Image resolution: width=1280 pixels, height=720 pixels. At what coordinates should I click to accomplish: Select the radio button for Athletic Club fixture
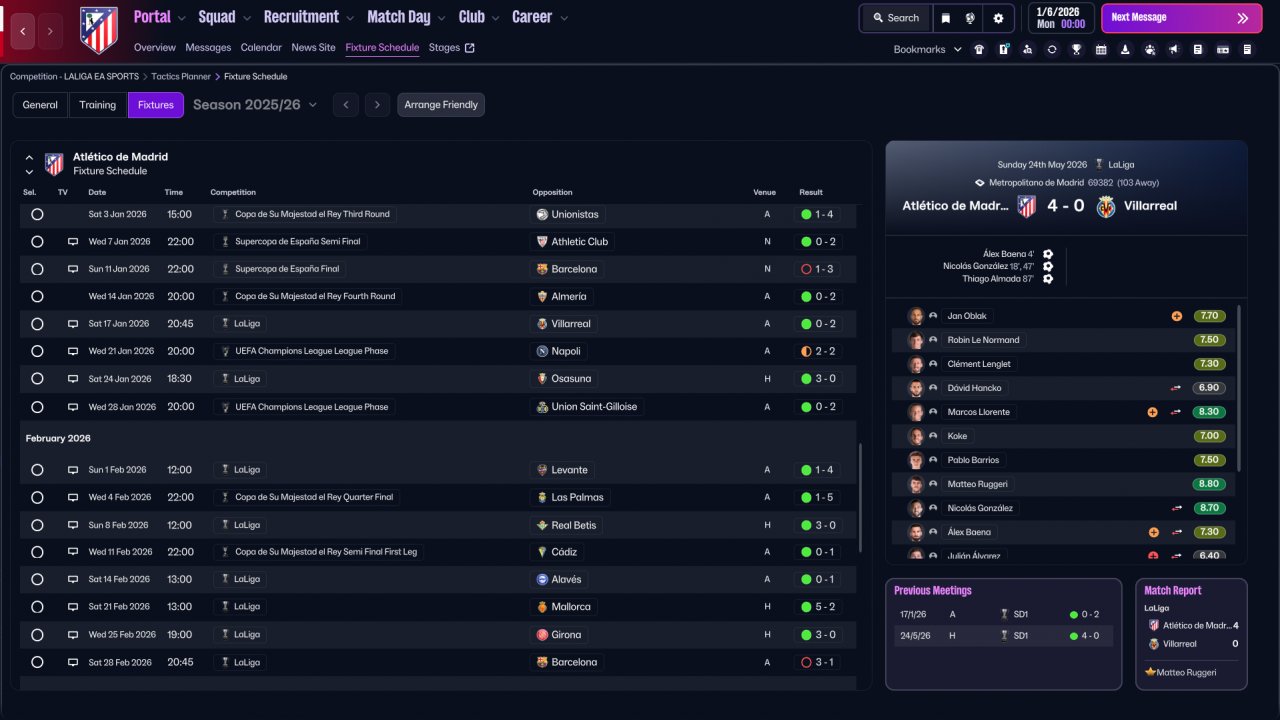tap(37, 242)
